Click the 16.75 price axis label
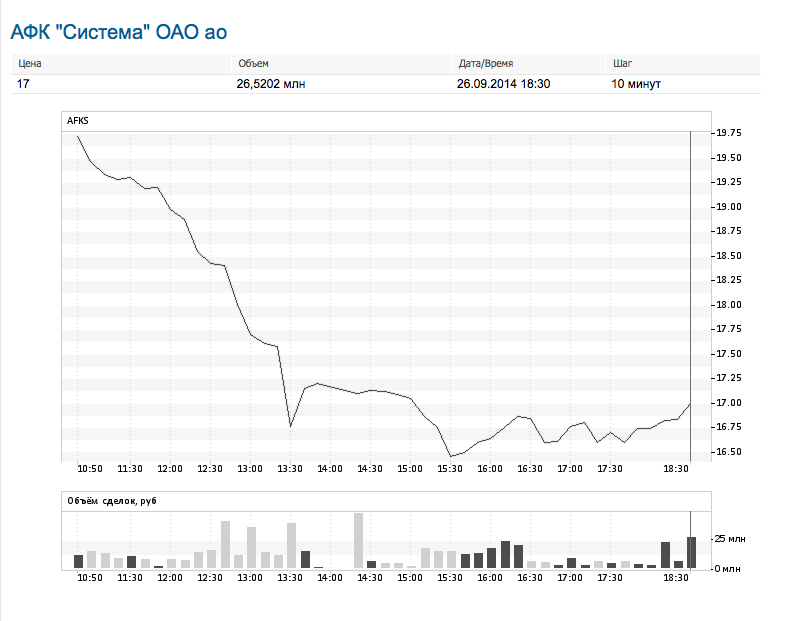 pos(729,427)
